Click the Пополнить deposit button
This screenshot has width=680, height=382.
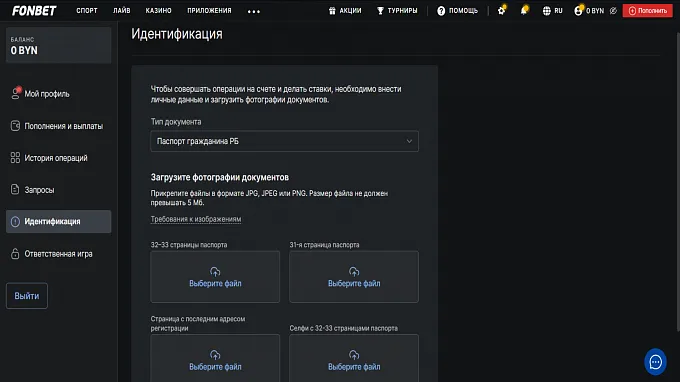[647, 11]
